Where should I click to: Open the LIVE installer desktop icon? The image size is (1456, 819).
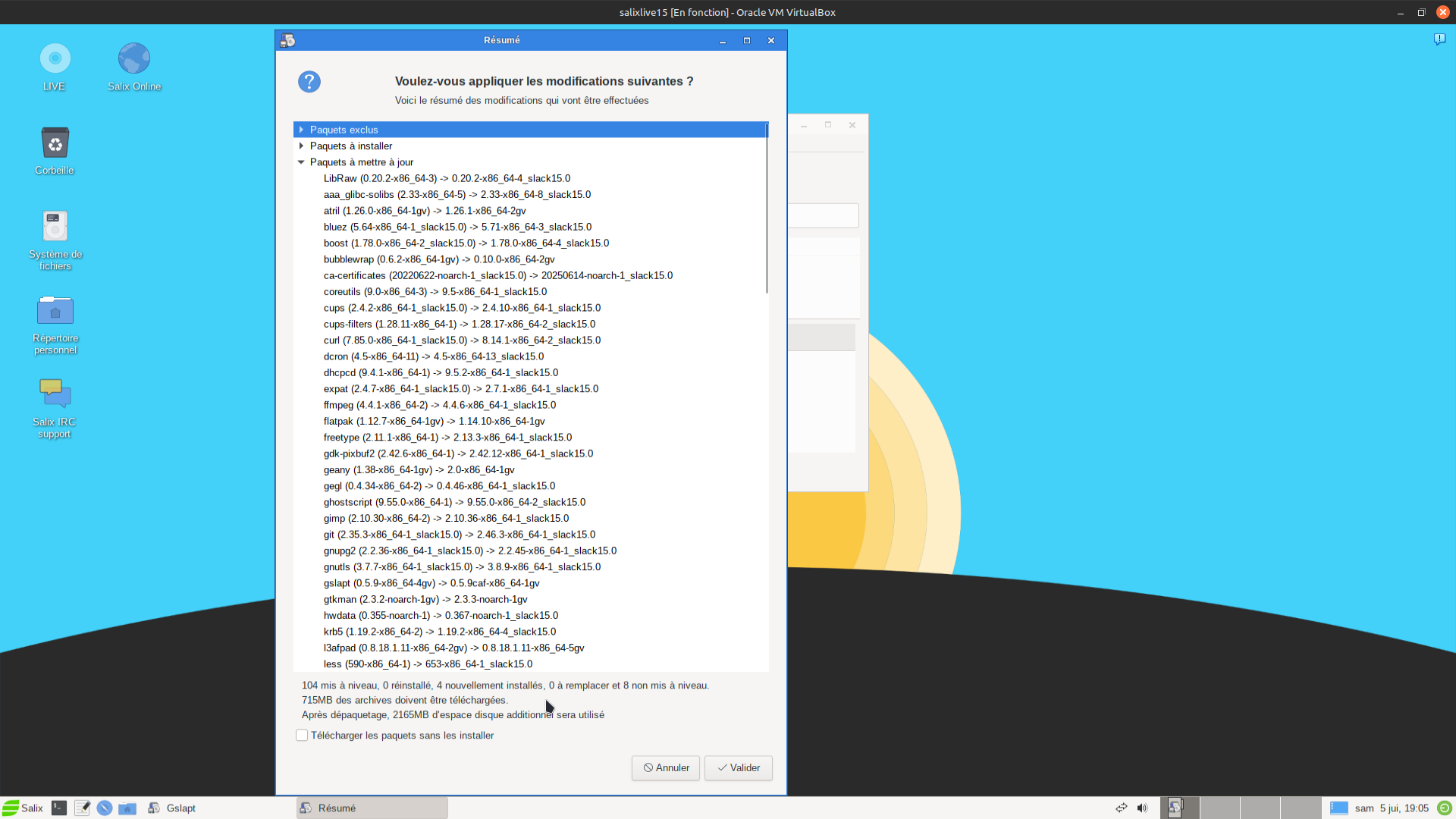tap(55, 59)
